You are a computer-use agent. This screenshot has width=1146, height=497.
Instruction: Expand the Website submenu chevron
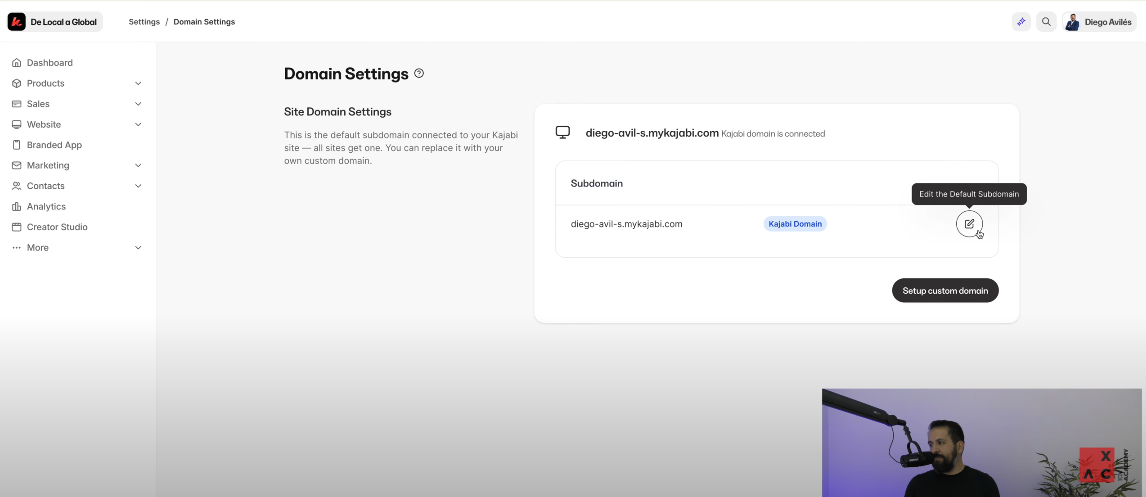click(x=138, y=124)
